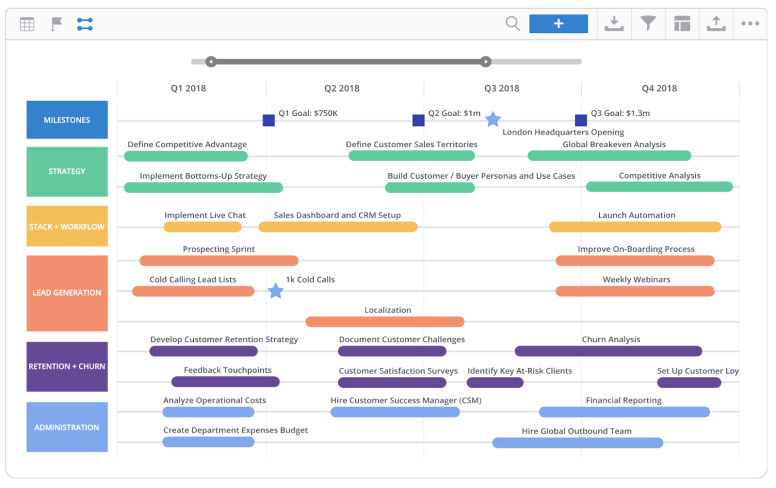
Task: Open the Set Up Customer Loyalty bar
Action: [689, 382]
